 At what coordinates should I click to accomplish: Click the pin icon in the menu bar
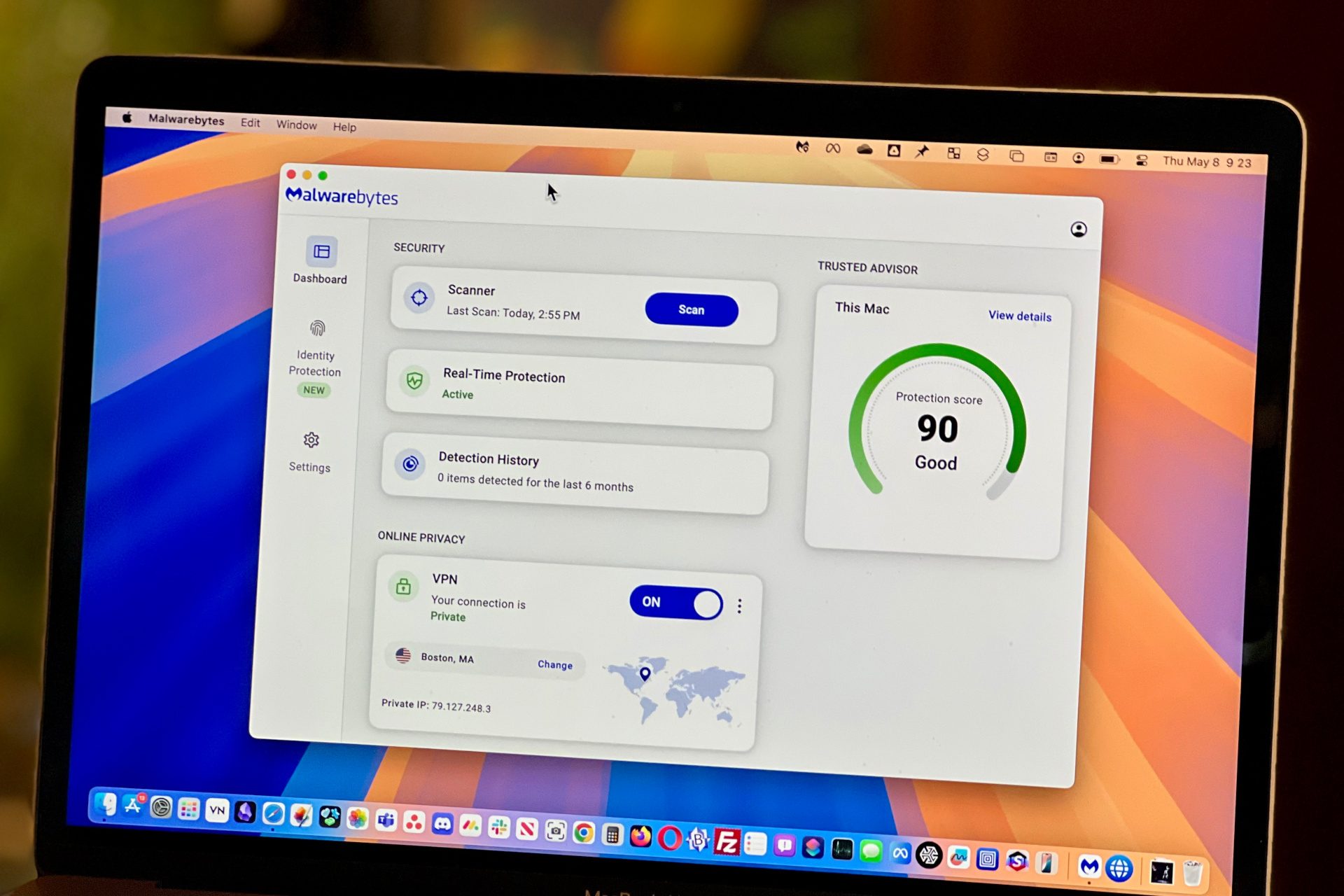922,152
